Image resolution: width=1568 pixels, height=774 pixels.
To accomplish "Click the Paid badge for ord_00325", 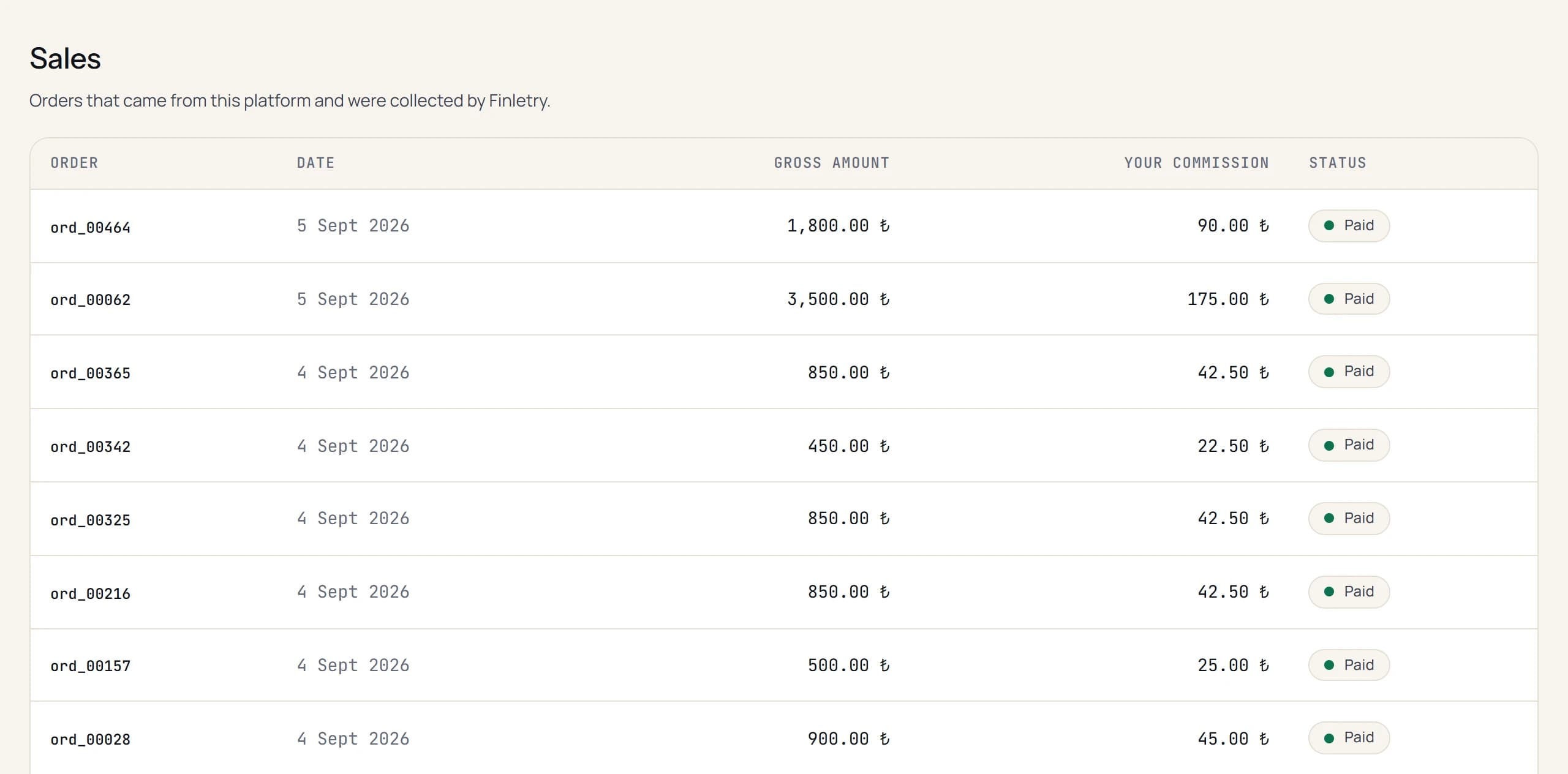I will coord(1349,519).
